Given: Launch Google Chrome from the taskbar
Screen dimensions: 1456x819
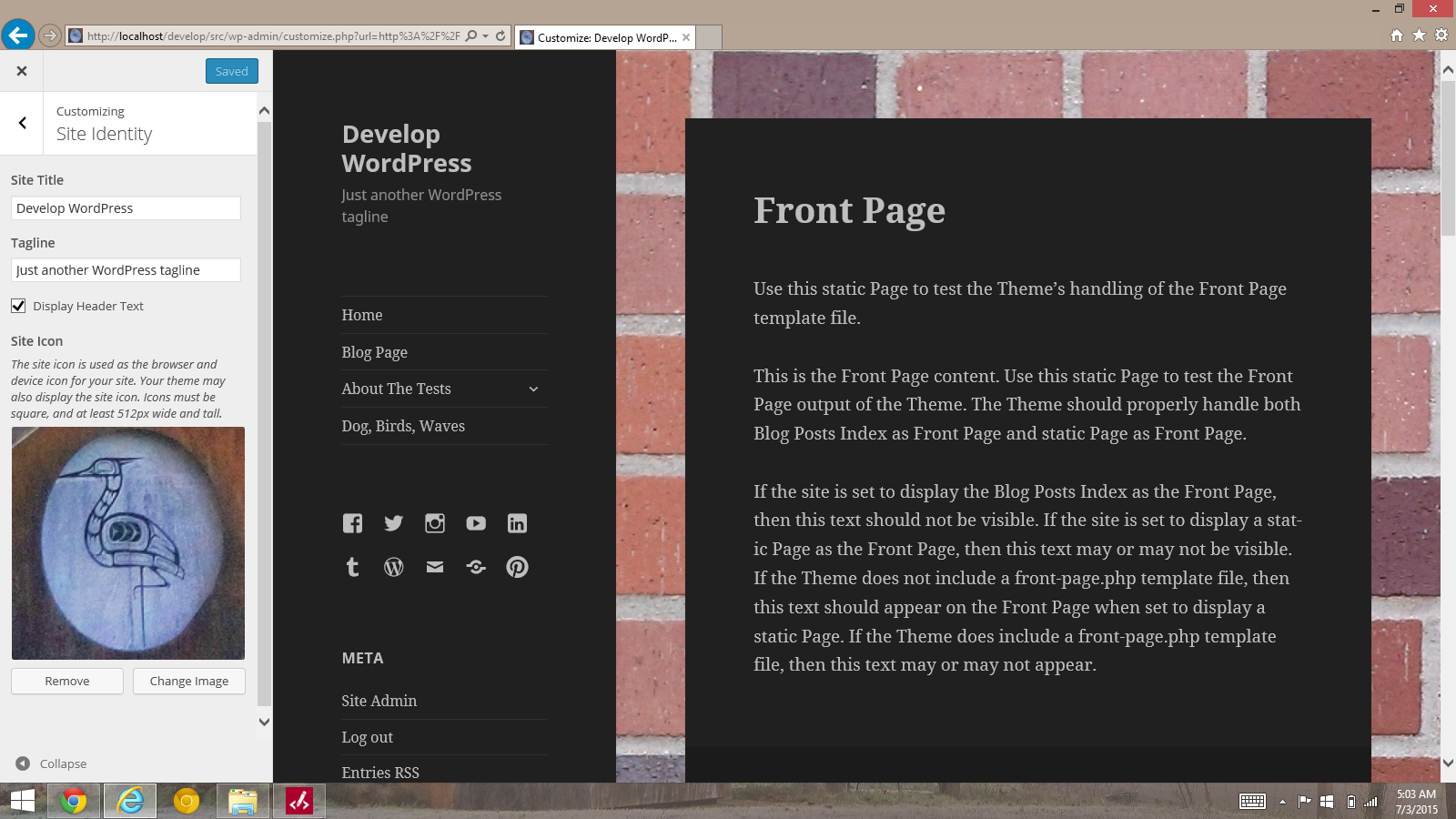Looking at the screenshot, I should click(74, 801).
